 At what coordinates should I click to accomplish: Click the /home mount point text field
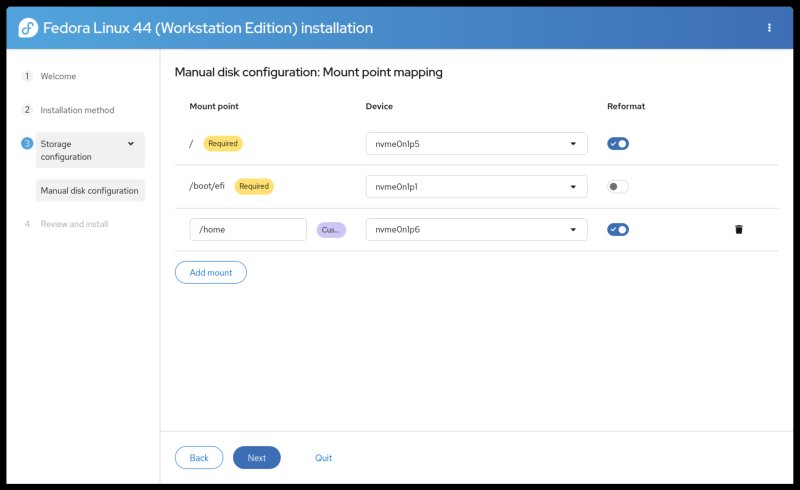click(248, 229)
